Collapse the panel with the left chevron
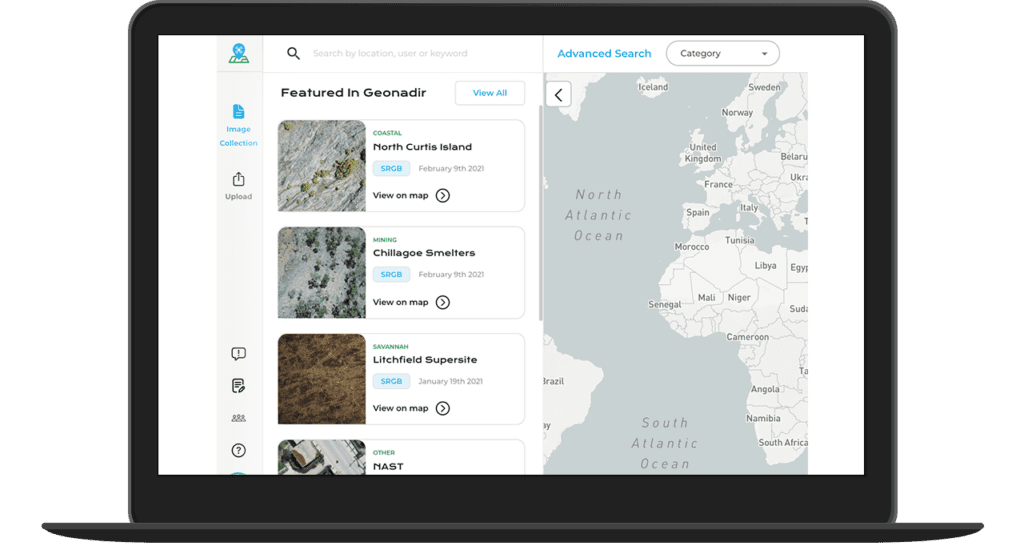This screenshot has width=1024, height=554. [x=558, y=95]
